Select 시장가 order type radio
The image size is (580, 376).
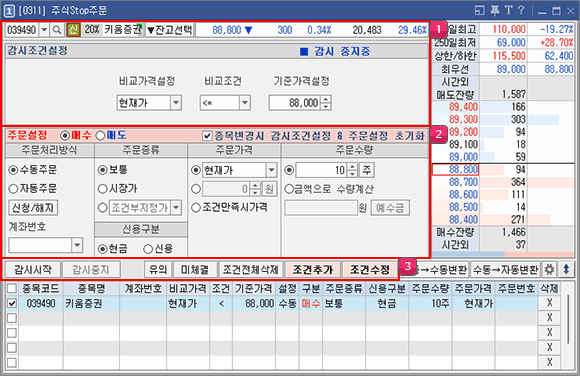(102, 189)
